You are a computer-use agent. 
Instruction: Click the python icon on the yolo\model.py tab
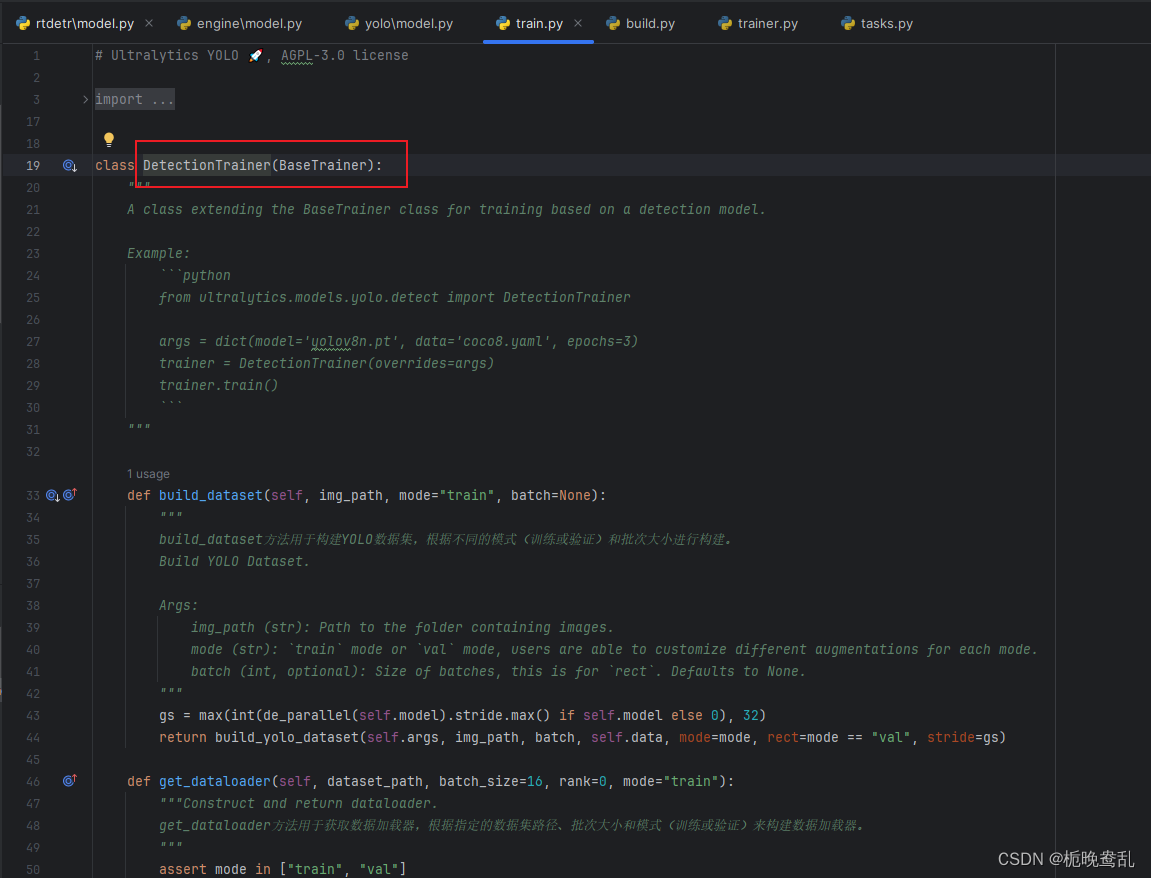click(352, 23)
